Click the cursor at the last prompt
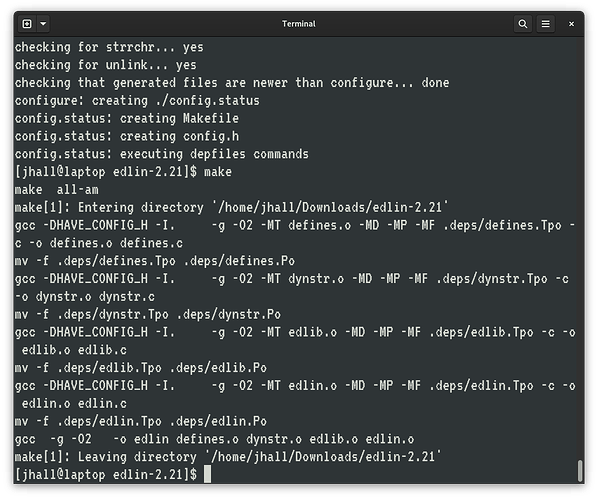This screenshot has width=598, height=499. click(x=207, y=474)
